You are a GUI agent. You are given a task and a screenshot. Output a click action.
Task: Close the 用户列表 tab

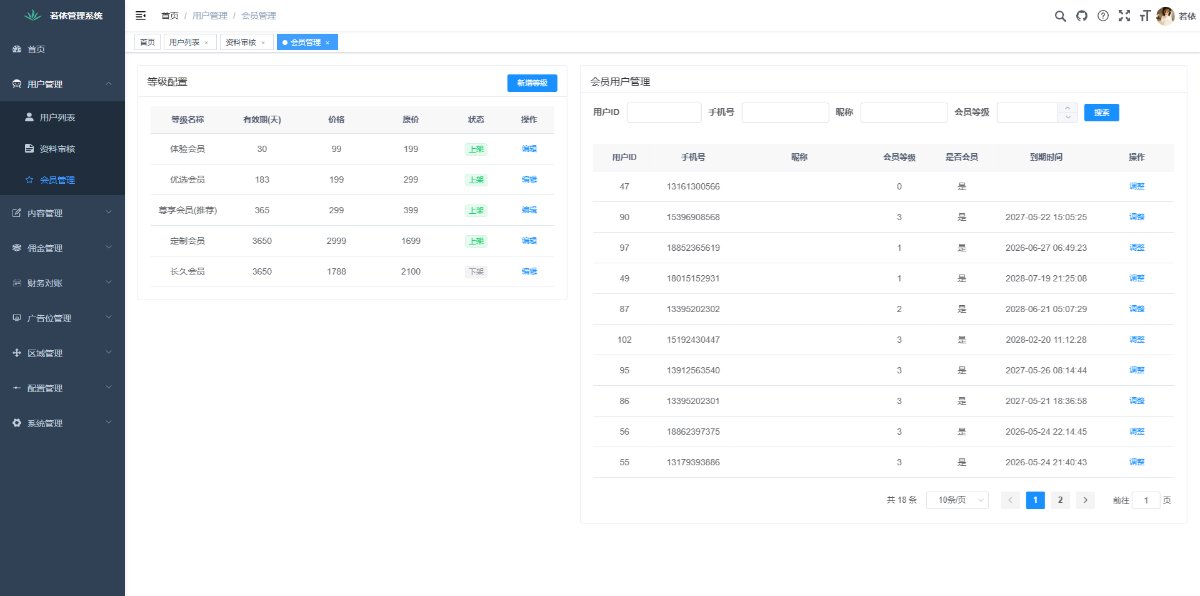click(x=207, y=43)
